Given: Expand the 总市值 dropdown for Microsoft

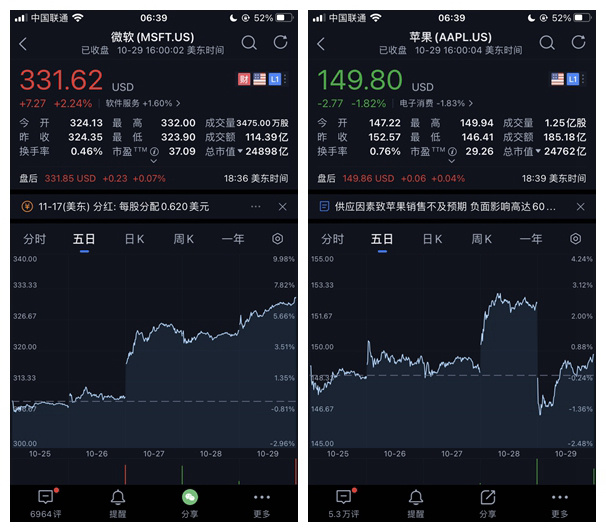Looking at the screenshot, I should 242,152.
